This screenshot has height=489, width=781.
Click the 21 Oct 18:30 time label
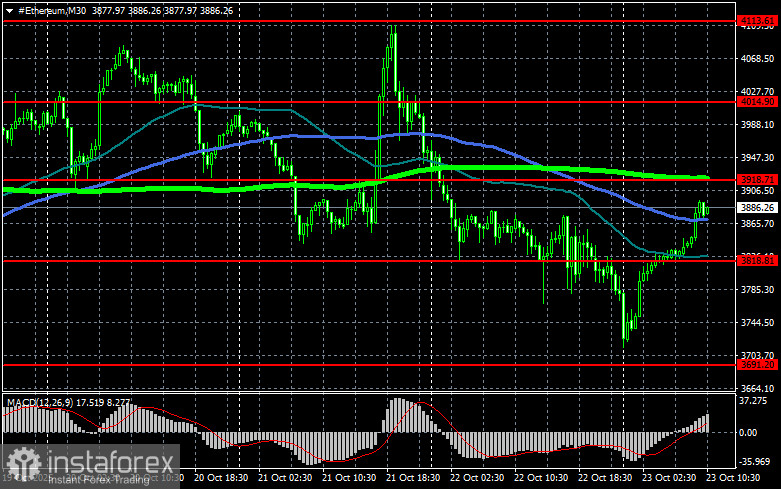click(413, 478)
